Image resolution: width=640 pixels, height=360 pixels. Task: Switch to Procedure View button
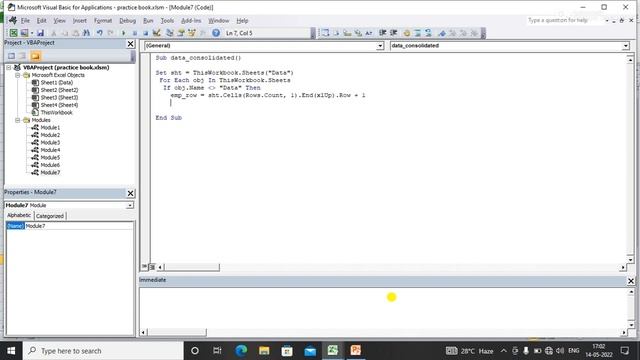point(144,267)
